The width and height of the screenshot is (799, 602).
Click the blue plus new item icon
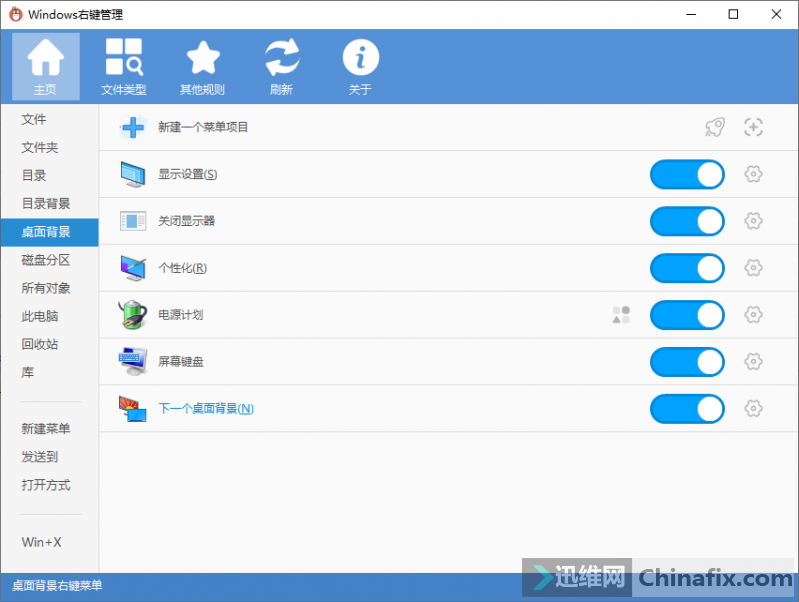(133, 127)
